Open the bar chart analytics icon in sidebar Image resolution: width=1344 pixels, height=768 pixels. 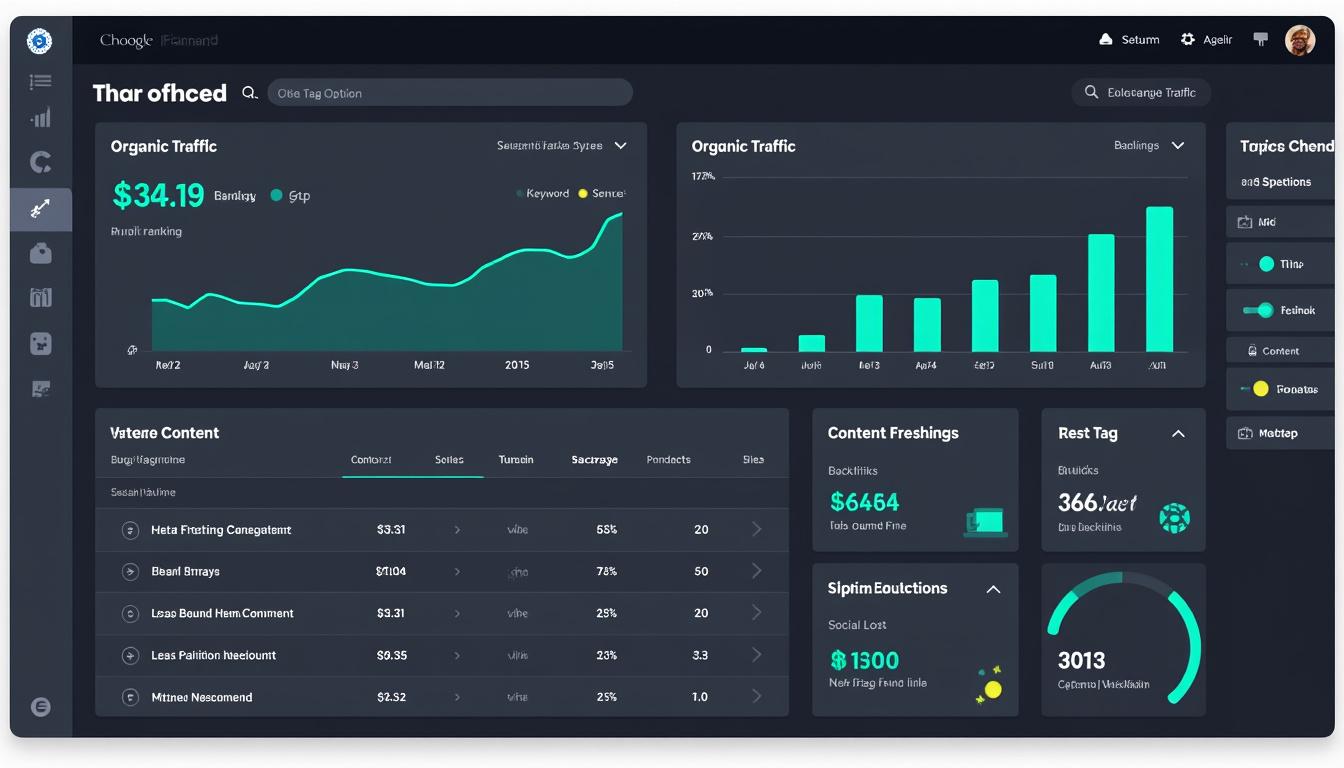(40, 117)
